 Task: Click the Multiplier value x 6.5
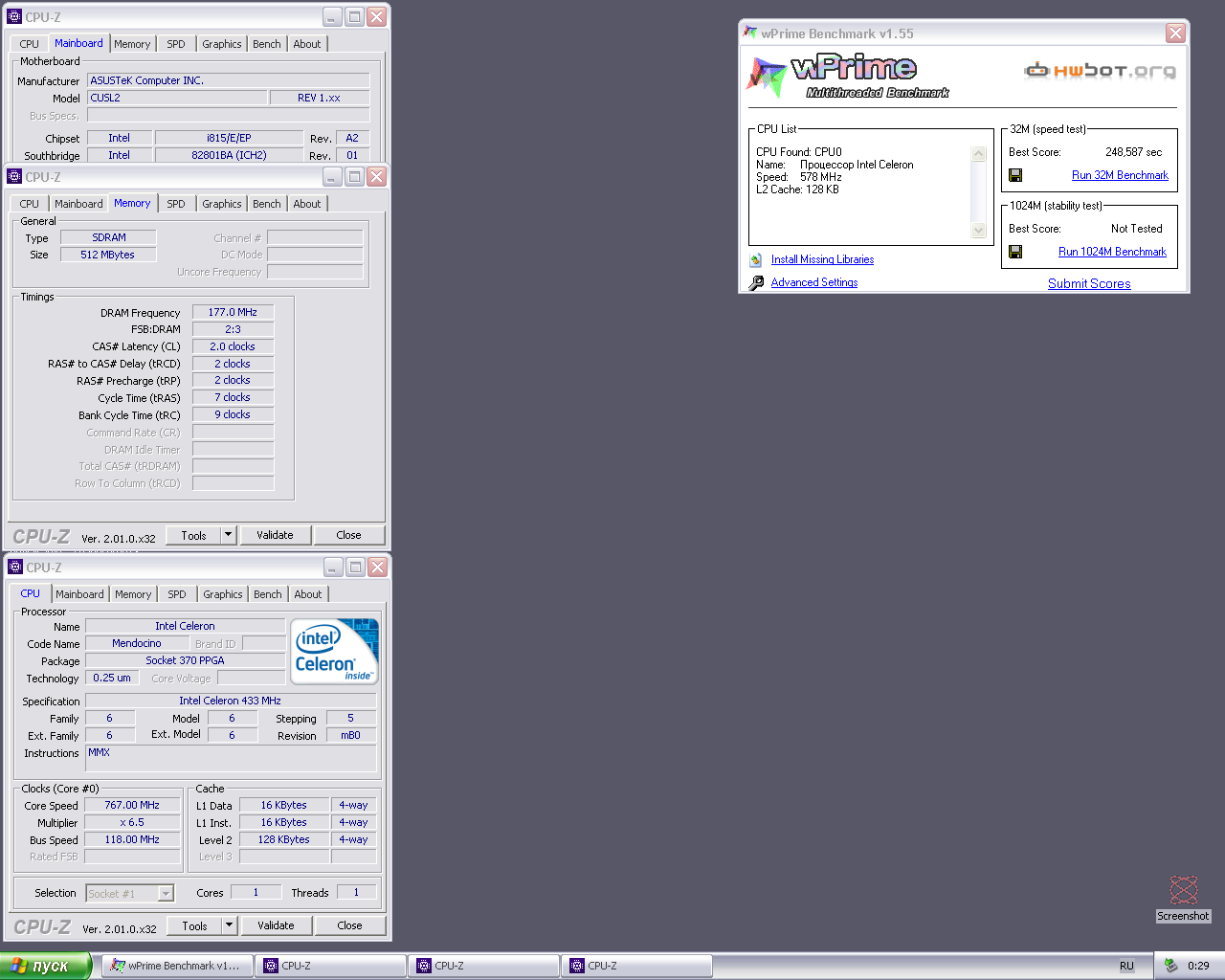point(132,822)
